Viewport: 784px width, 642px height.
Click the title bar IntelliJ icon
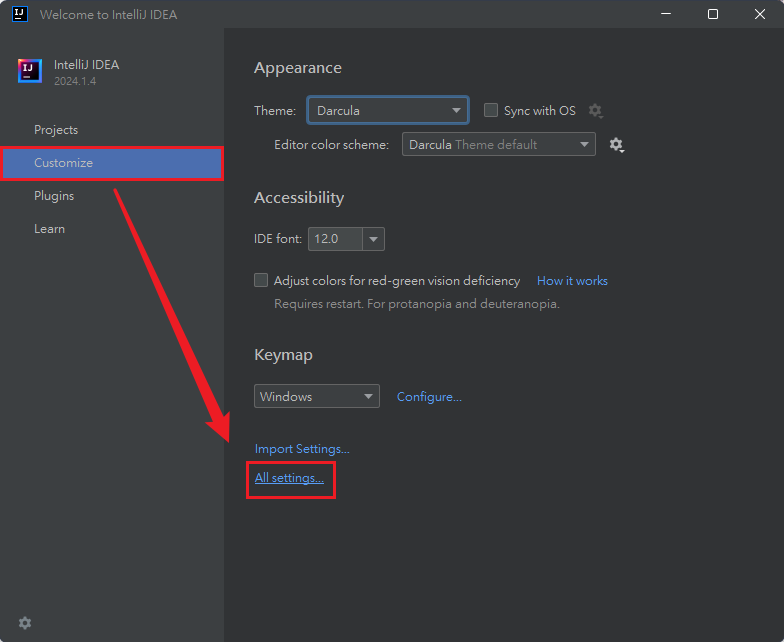coord(20,14)
